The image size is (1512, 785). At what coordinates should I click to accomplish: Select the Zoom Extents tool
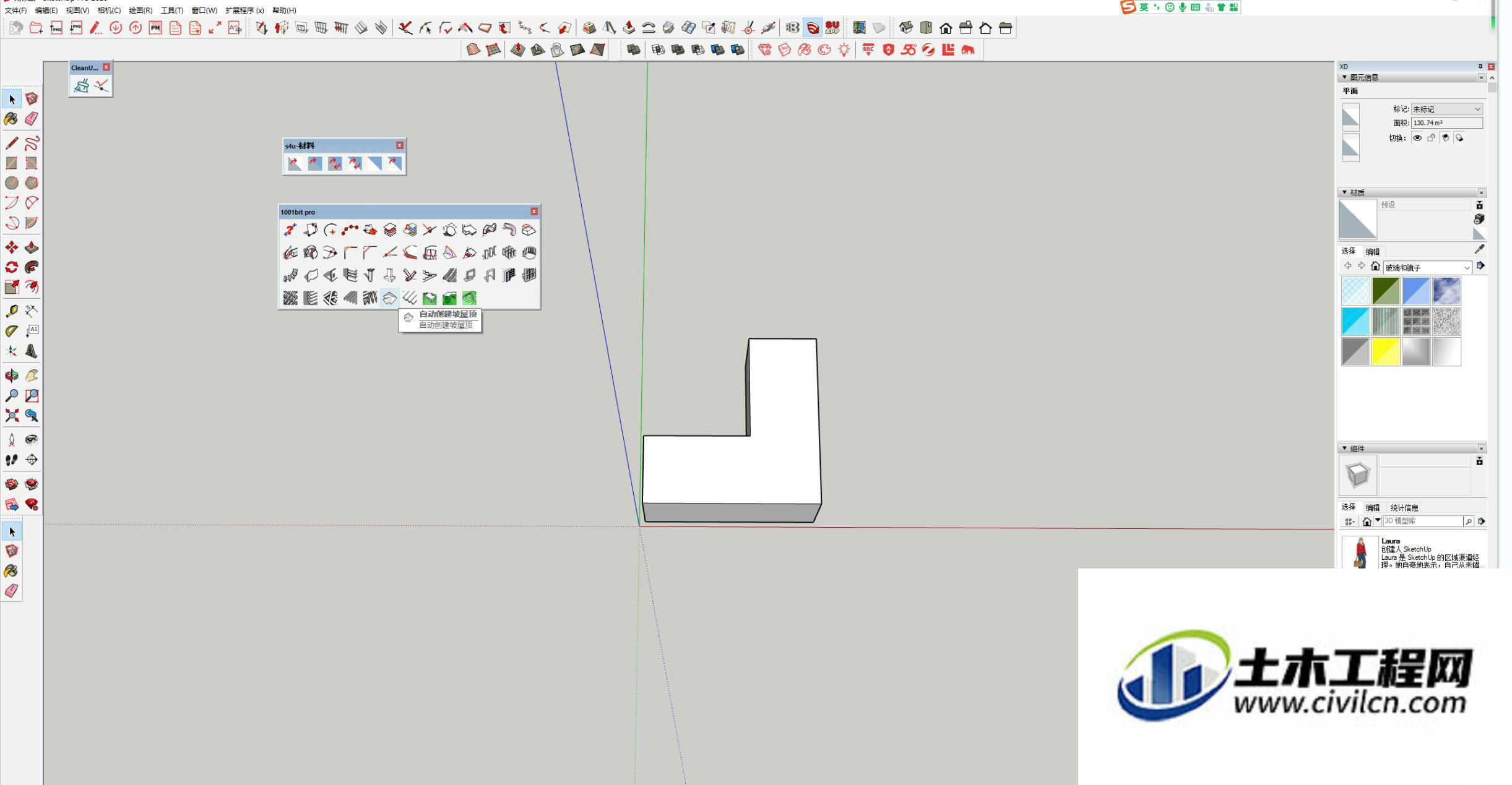tap(11, 416)
